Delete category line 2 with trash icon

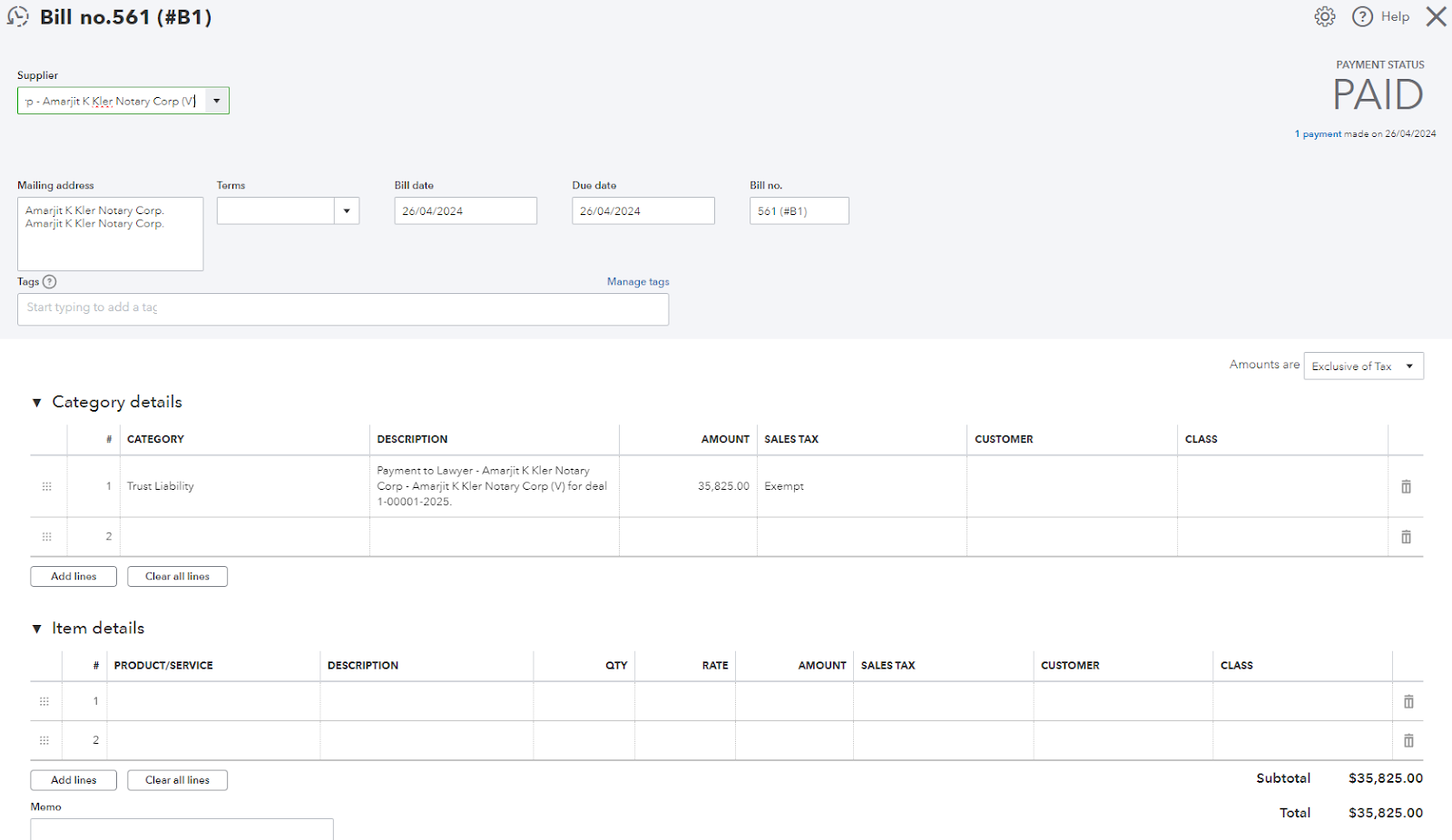[1406, 537]
